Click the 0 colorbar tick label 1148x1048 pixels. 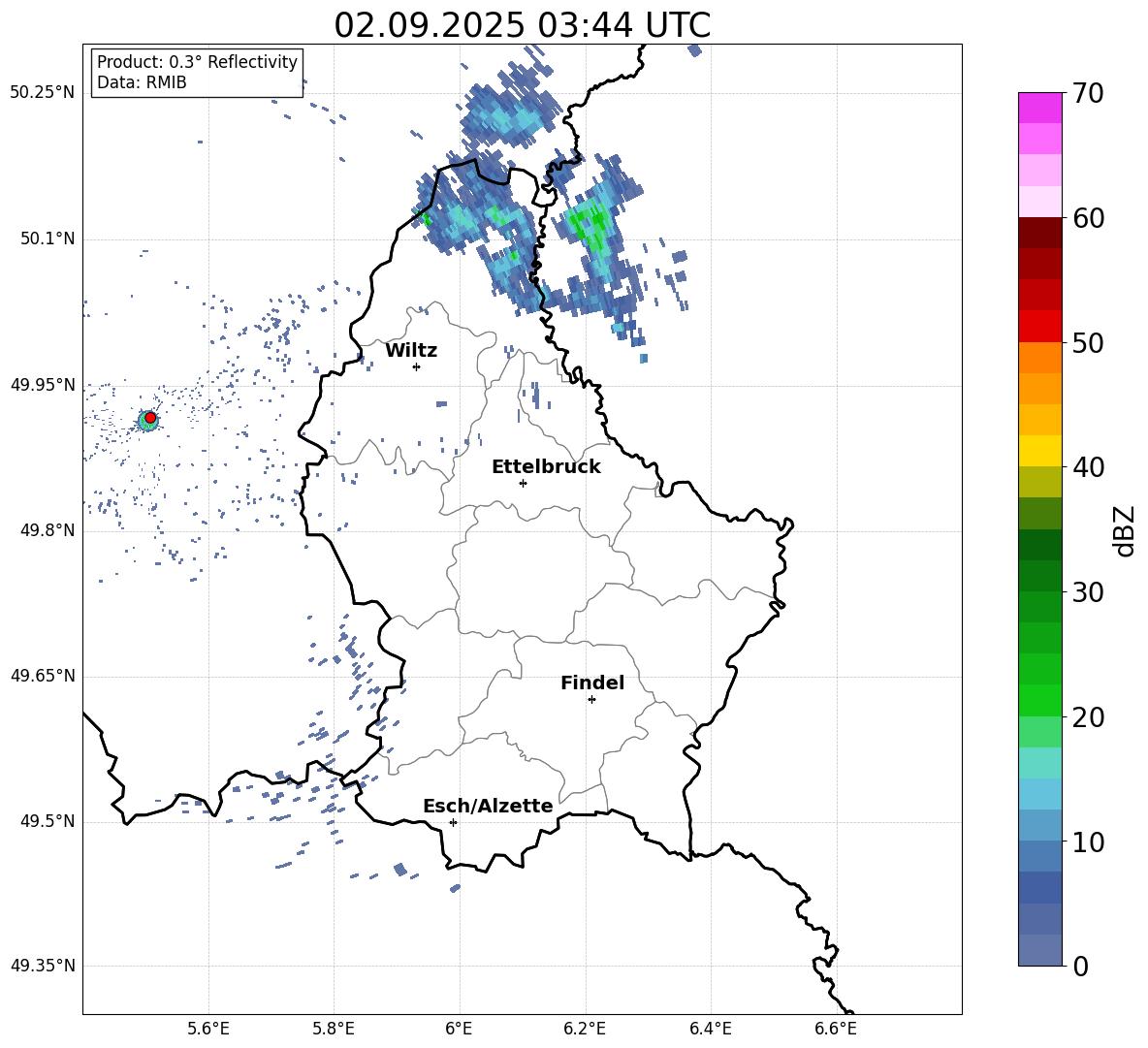pos(1081,967)
